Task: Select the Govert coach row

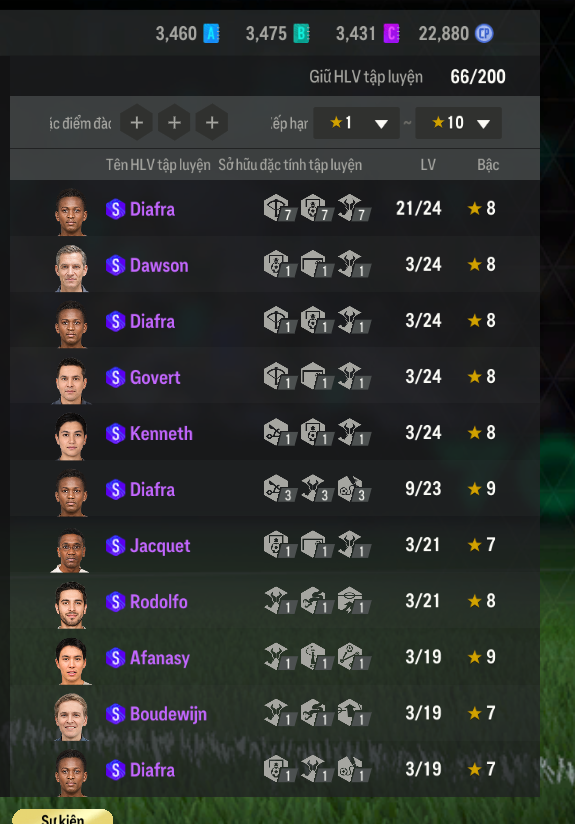Action: click(275, 376)
